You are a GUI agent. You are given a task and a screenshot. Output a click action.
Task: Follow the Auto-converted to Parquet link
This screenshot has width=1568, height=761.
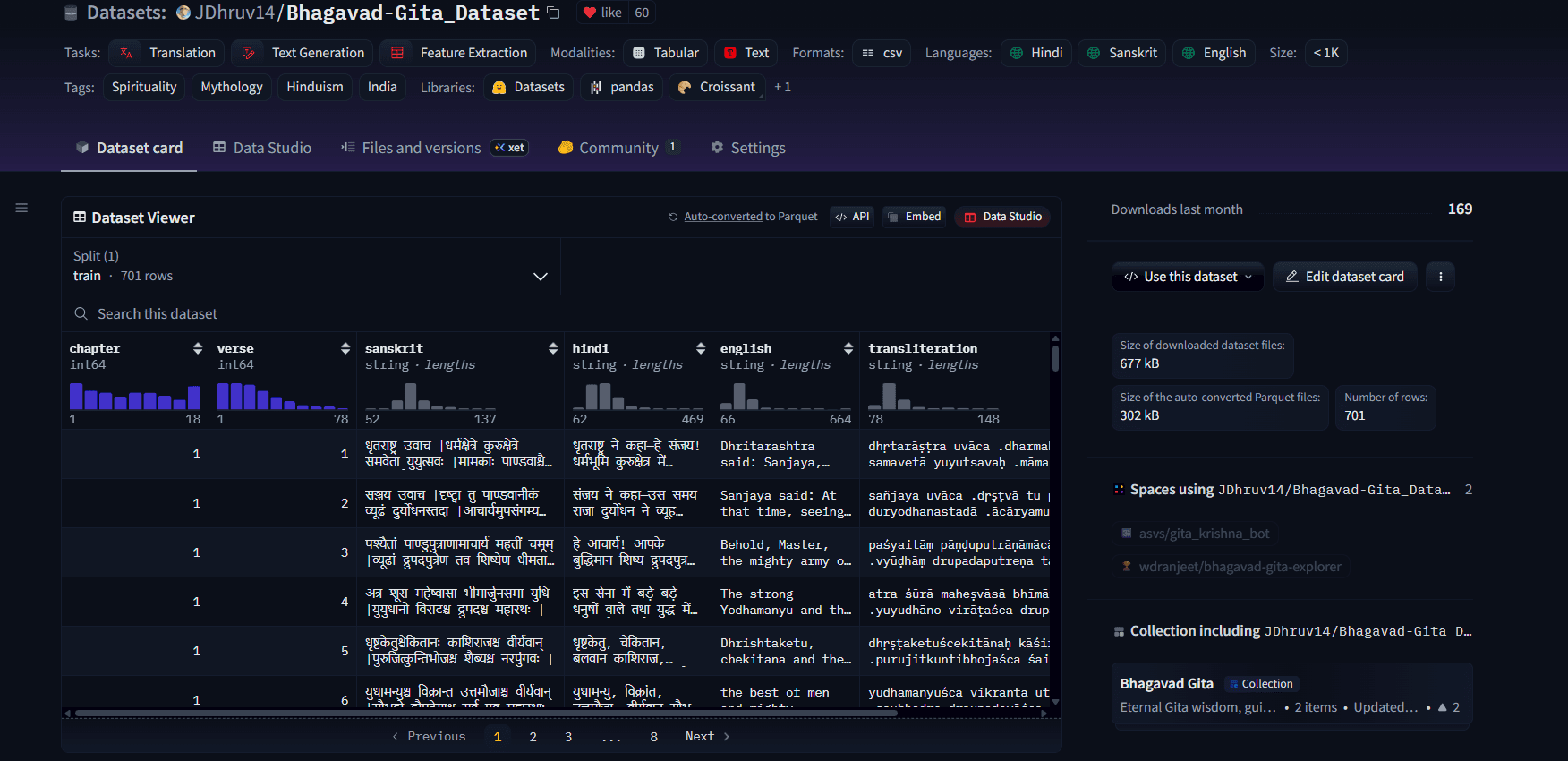tap(723, 217)
